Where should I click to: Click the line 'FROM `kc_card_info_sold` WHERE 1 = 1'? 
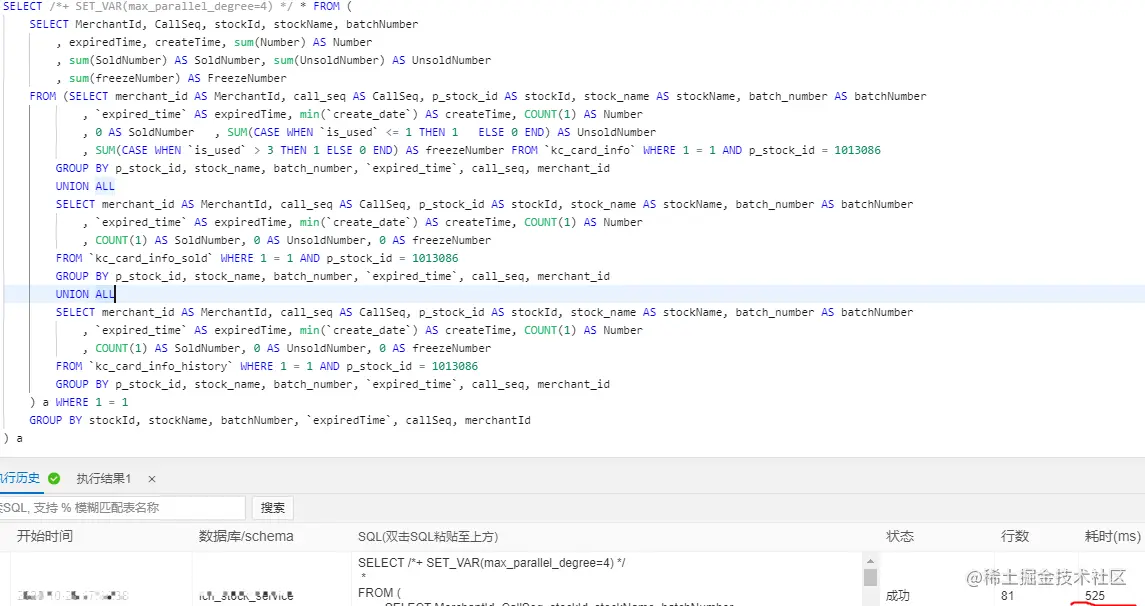click(x=256, y=258)
